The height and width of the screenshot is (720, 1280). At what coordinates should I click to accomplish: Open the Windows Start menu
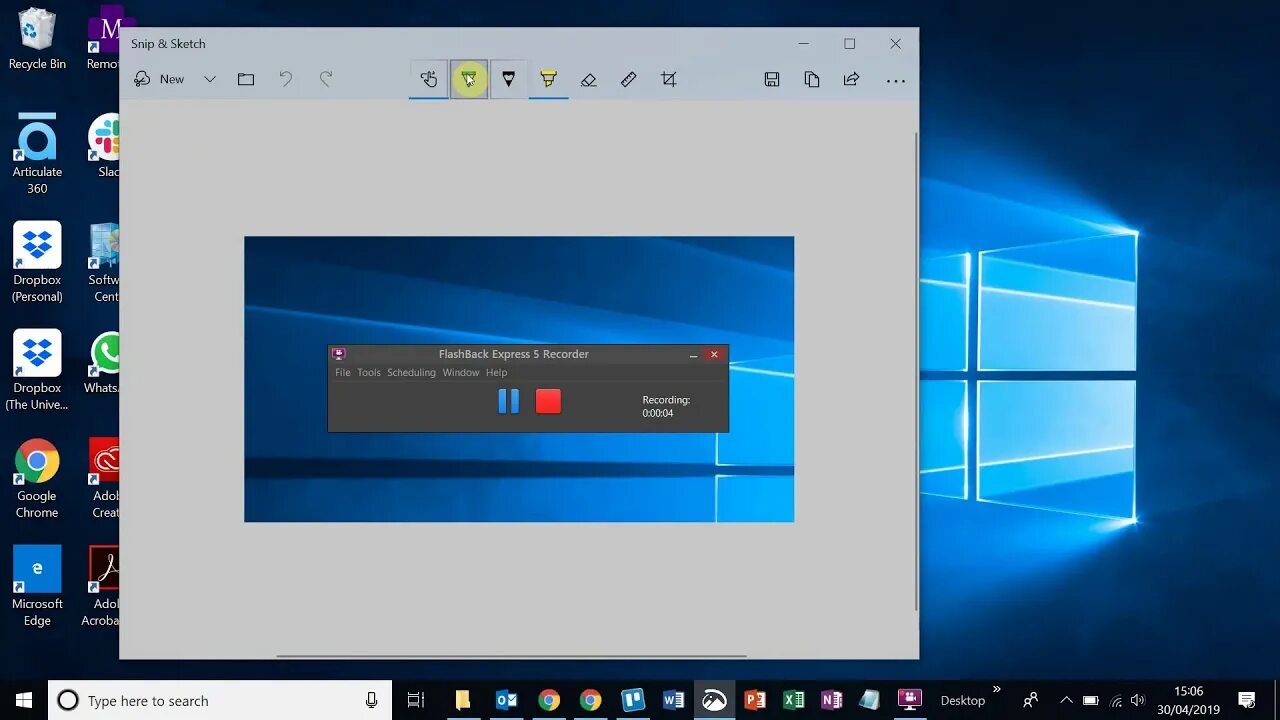[x=24, y=700]
